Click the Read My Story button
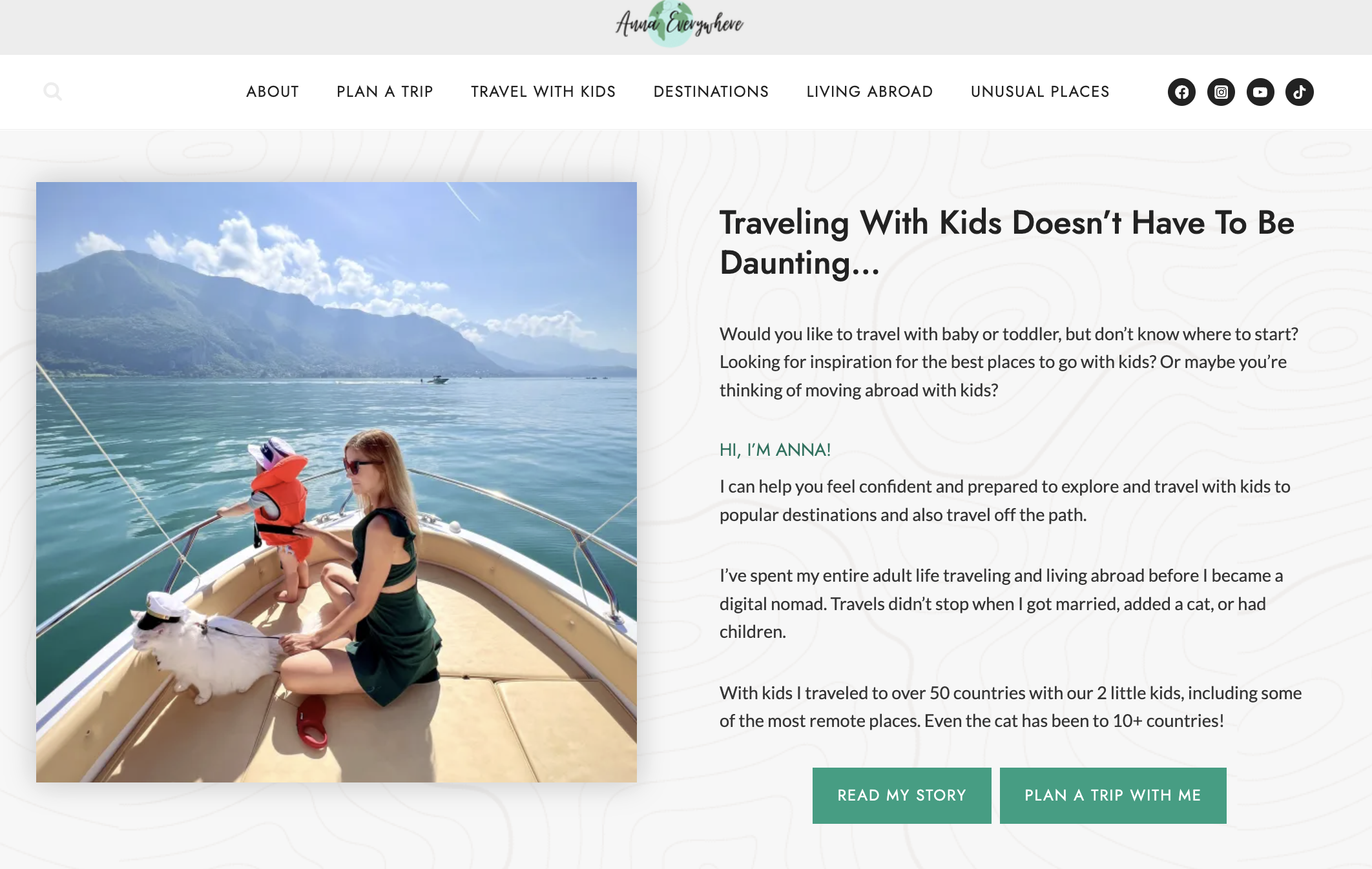 click(x=902, y=795)
